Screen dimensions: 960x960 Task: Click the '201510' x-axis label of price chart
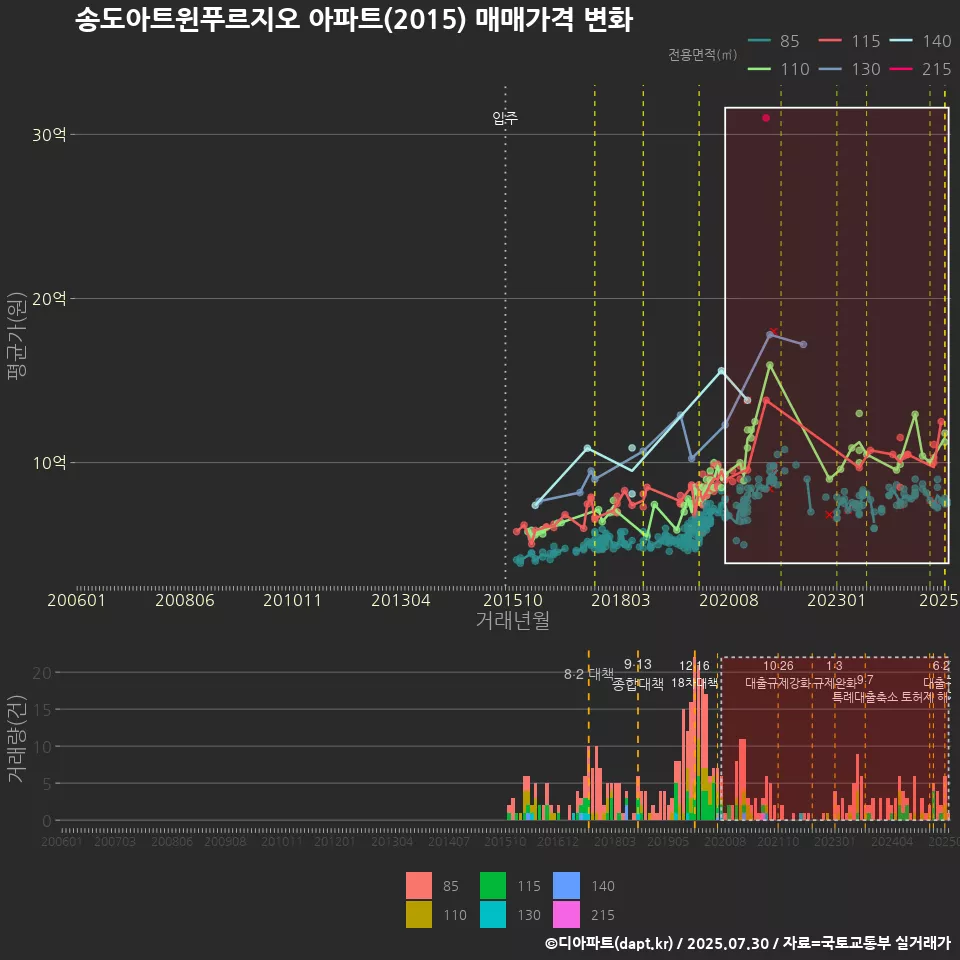(513, 600)
